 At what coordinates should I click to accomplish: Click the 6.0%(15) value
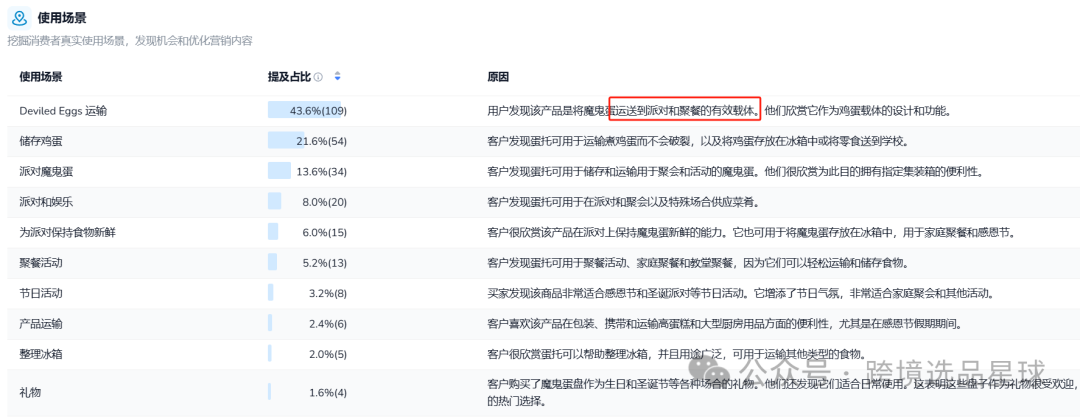tap(324, 232)
